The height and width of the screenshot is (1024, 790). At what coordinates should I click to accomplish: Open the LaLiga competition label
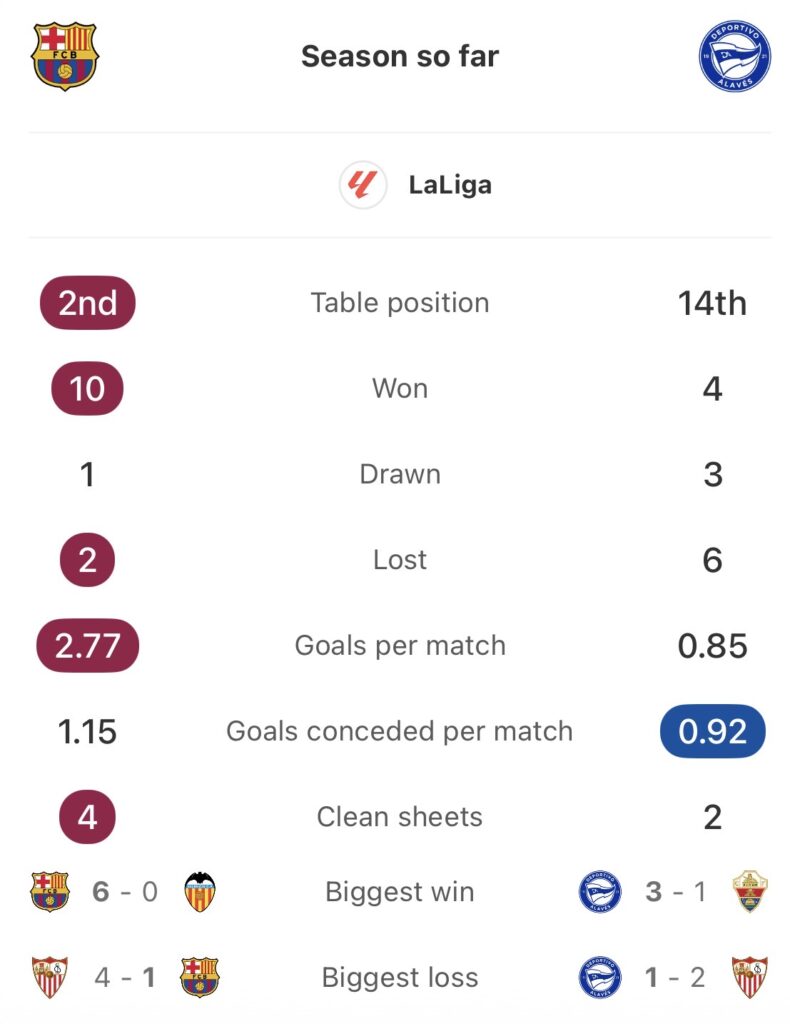(449, 185)
